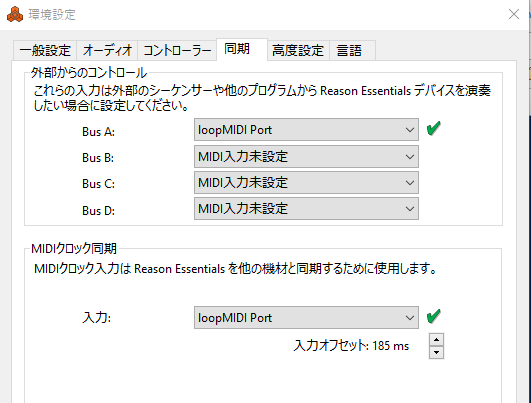Click the green checkmark beside Bus A
The image size is (531, 403).
(433, 128)
